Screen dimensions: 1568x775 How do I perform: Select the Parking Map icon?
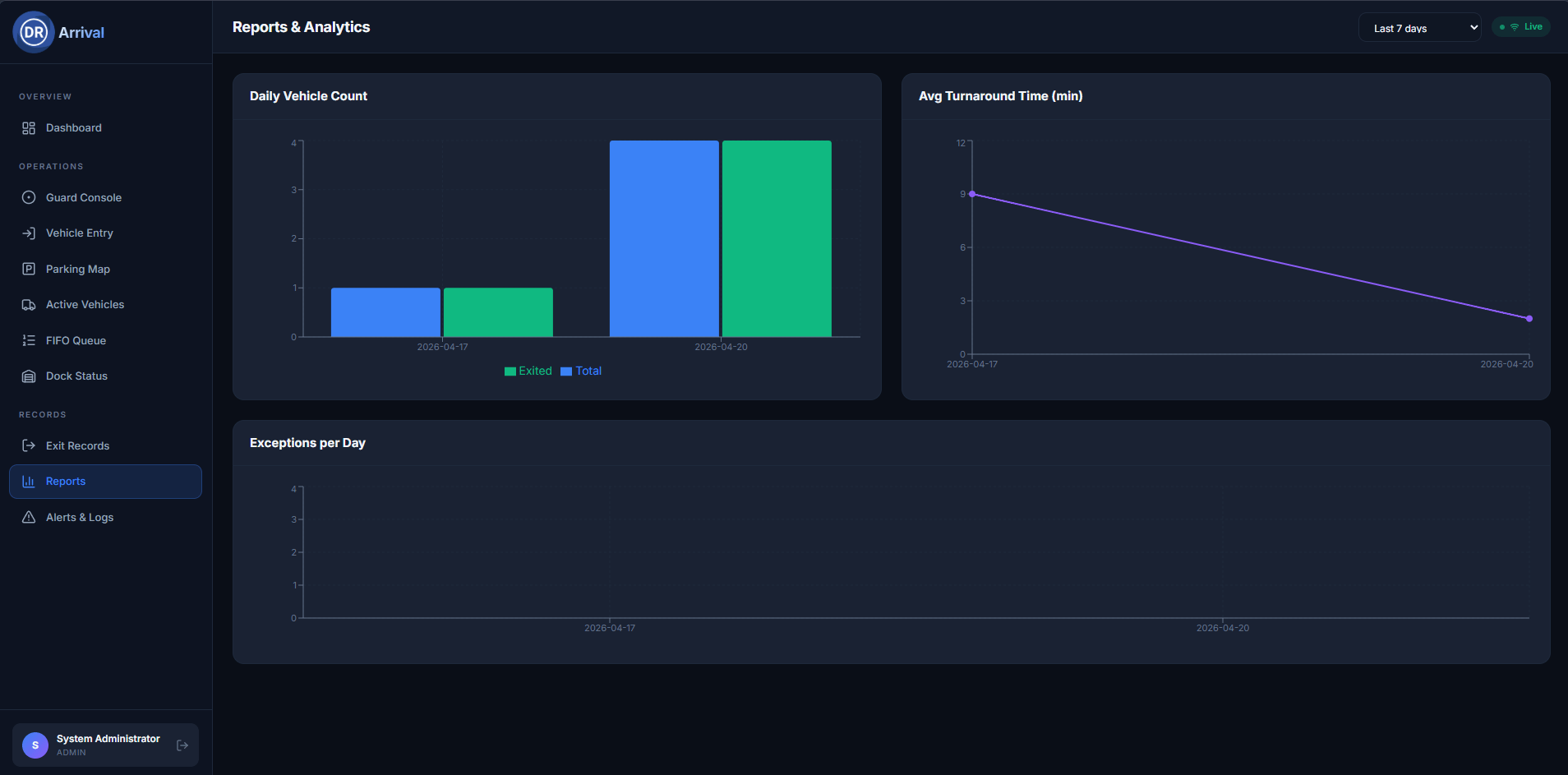[x=29, y=269]
